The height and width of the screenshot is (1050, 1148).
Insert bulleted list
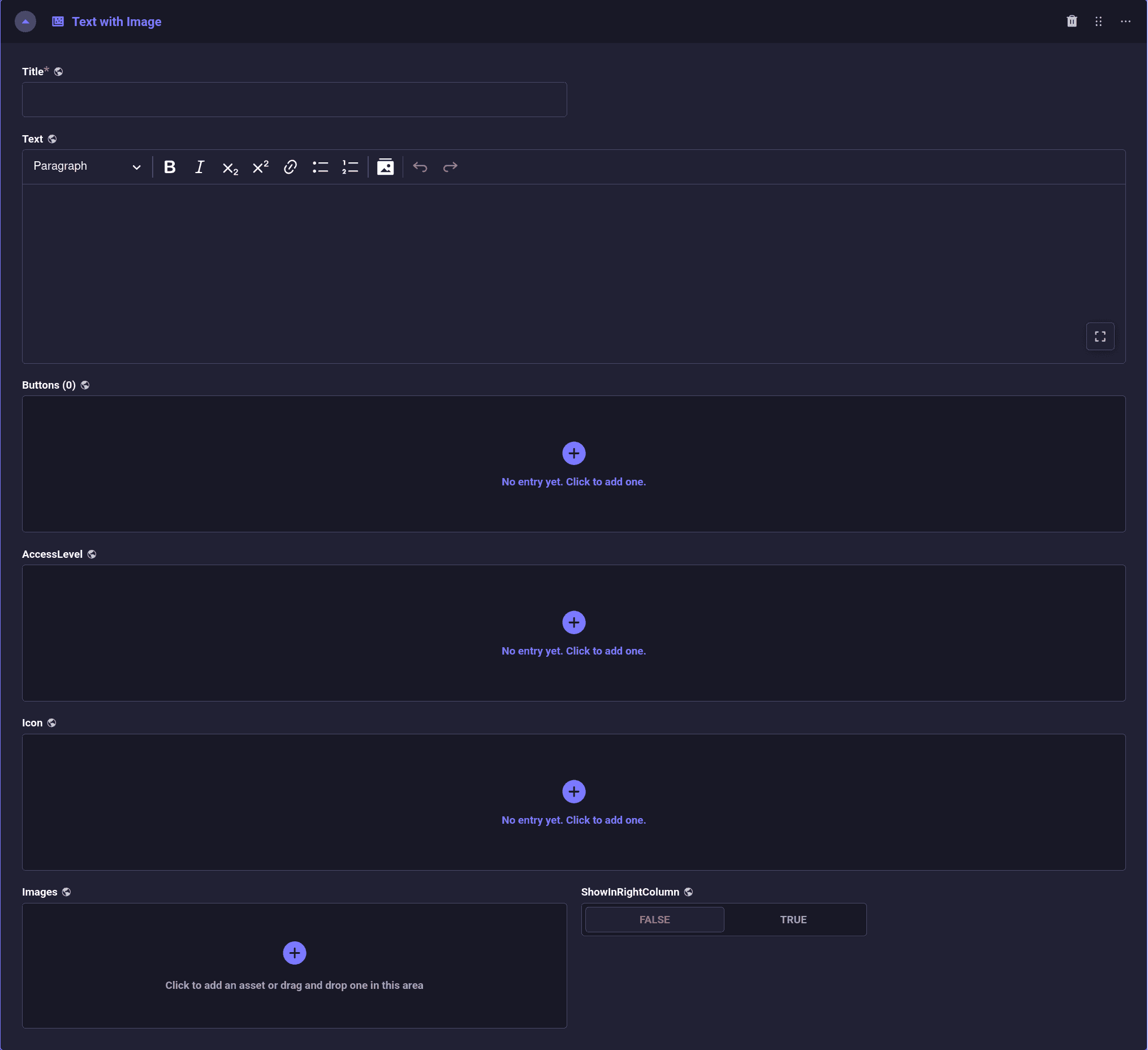[x=320, y=167]
